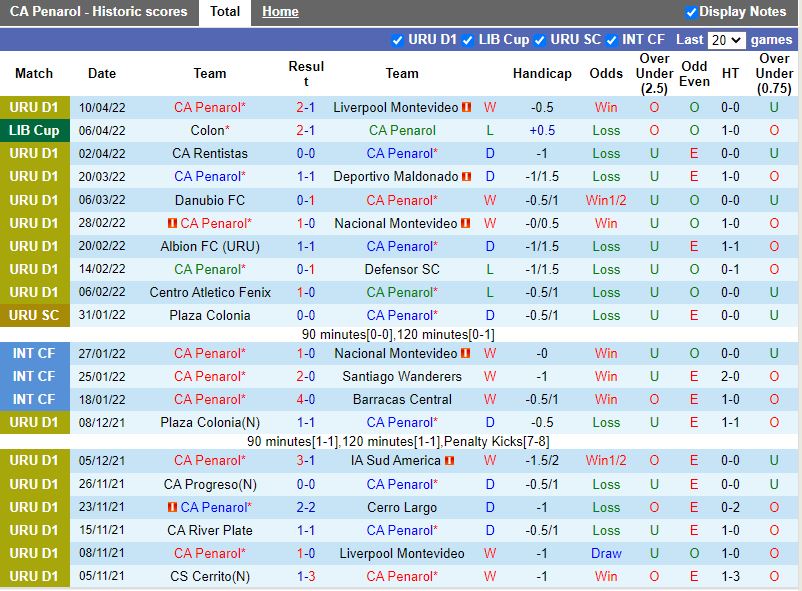Click the INT CF label for 27/01/22

click(x=34, y=353)
